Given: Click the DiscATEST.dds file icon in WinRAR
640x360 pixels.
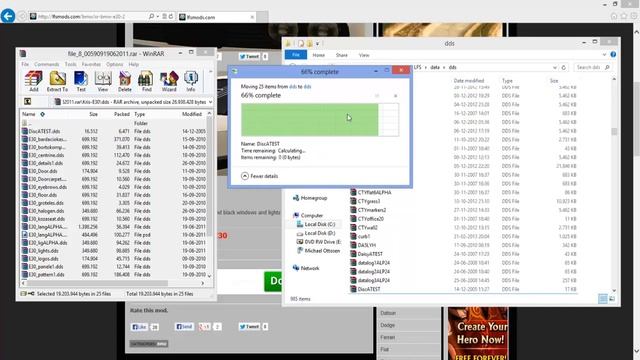Looking at the screenshot, I should pos(24,131).
